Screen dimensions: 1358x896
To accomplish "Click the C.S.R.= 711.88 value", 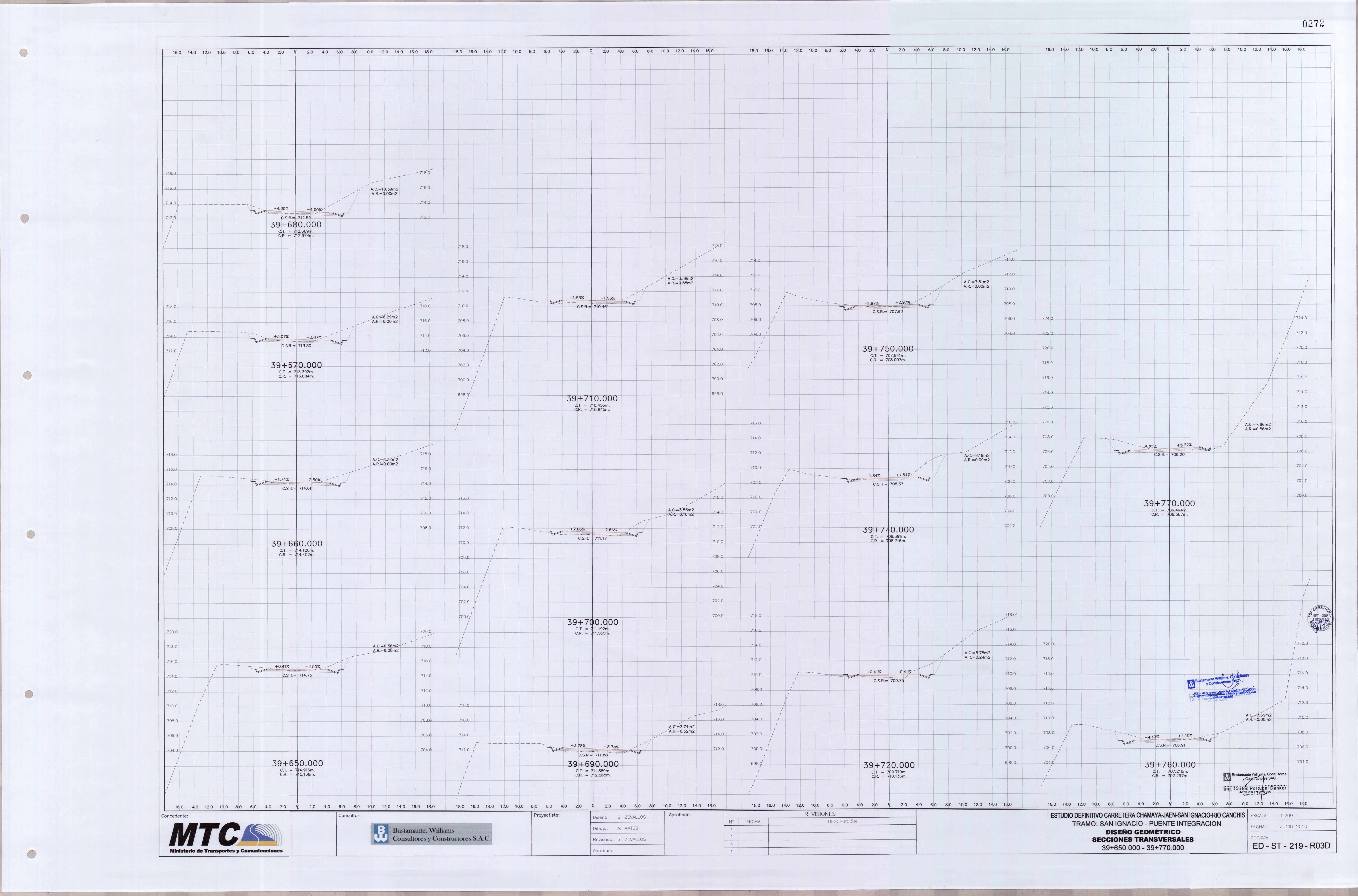I will [x=593, y=755].
